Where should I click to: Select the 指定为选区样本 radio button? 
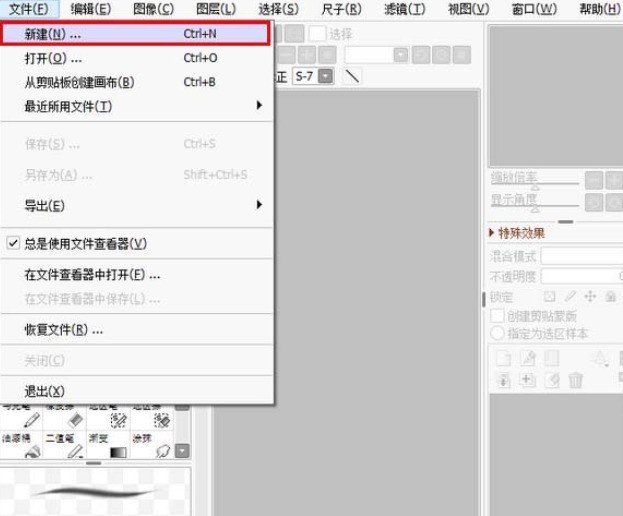497,333
